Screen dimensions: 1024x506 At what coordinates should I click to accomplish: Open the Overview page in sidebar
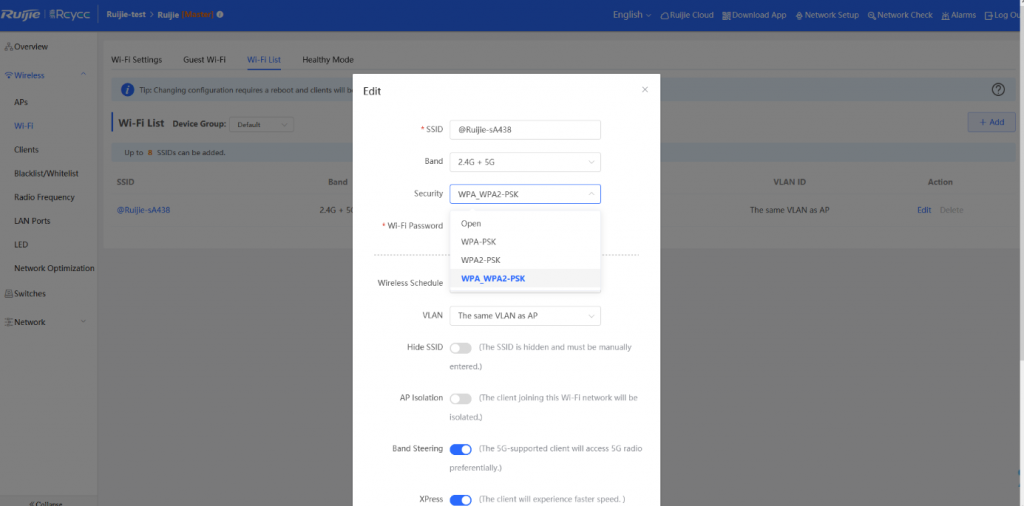click(x=30, y=47)
